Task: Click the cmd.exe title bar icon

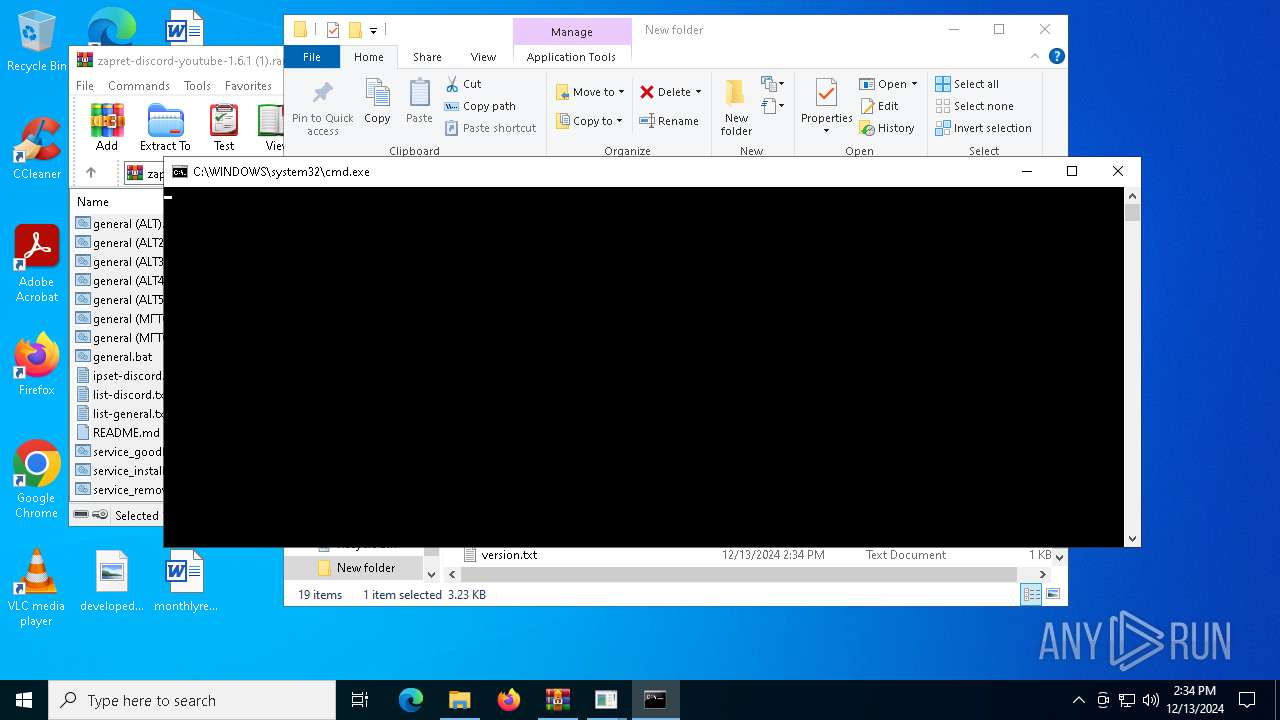Action: (179, 172)
